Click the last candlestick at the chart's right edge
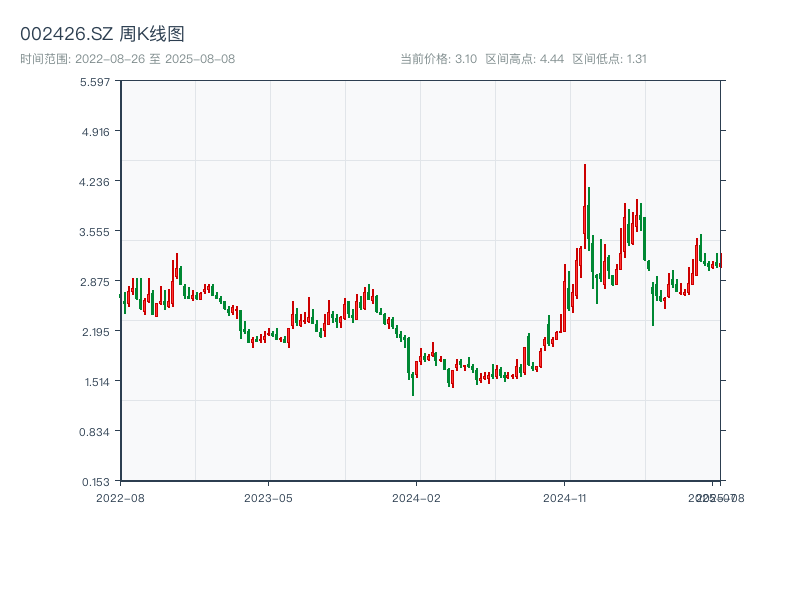The height and width of the screenshot is (600, 800). coord(720,260)
